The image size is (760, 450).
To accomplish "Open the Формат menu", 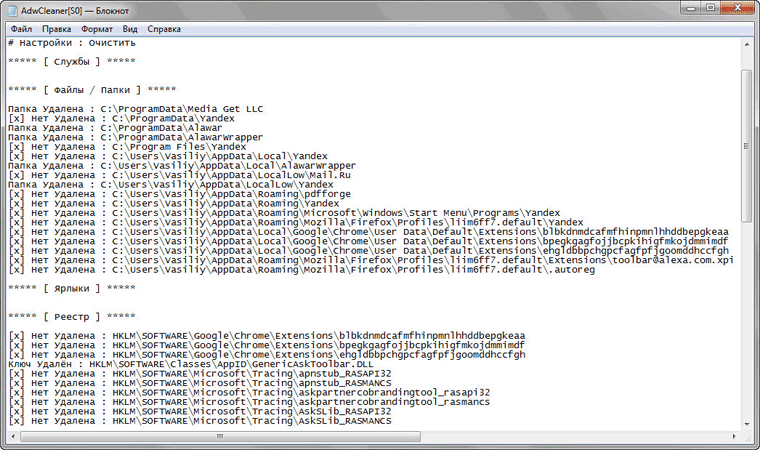I will click(97, 29).
